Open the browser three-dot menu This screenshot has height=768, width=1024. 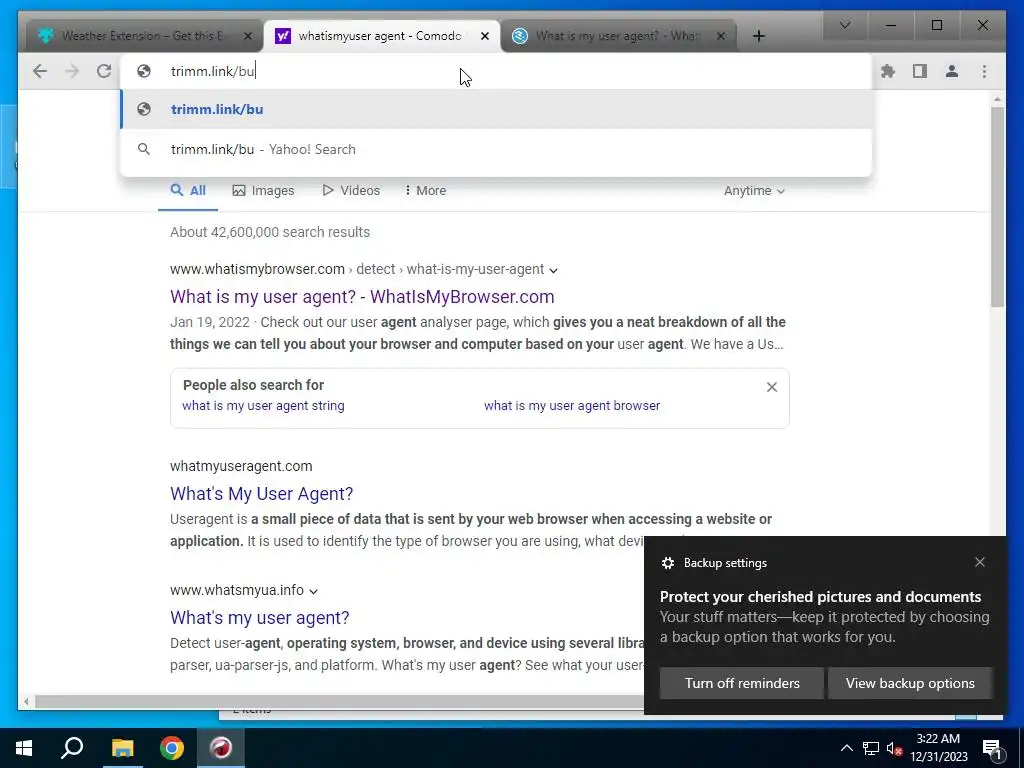tap(984, 71)
